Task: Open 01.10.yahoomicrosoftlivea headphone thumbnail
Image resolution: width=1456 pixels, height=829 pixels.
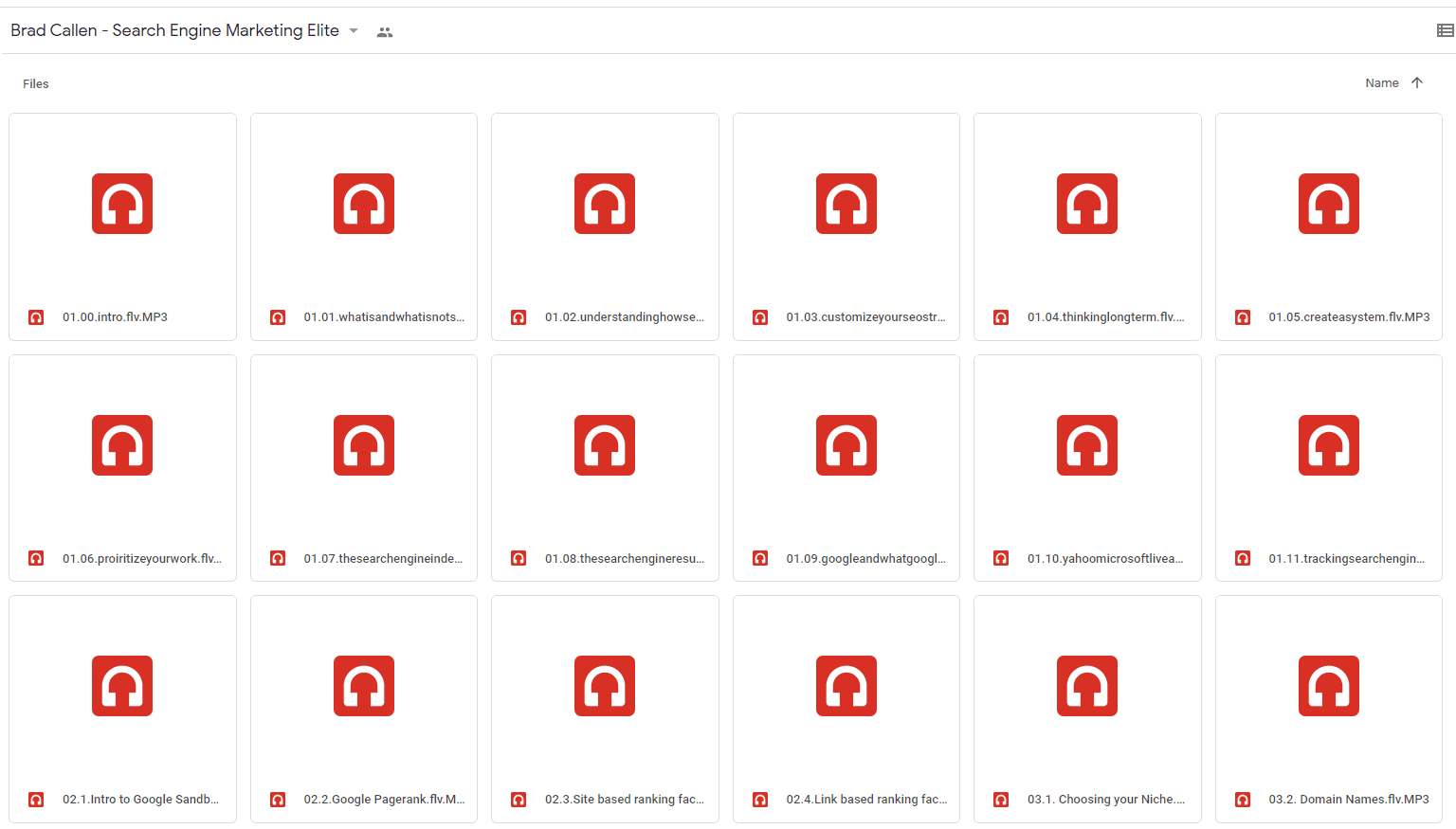Action: click(1087, 445)
